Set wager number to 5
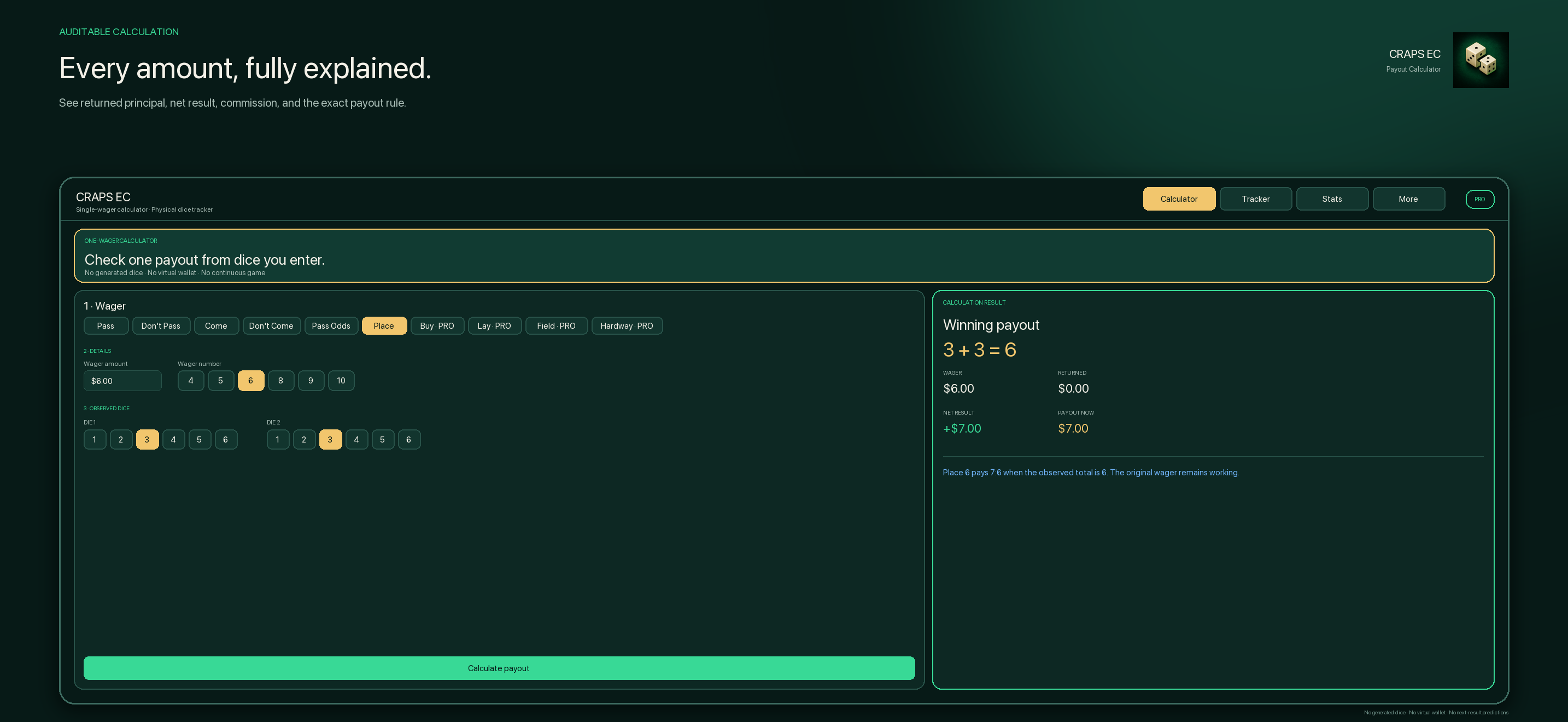1568x722 pixels. click(x=221, y=381)
